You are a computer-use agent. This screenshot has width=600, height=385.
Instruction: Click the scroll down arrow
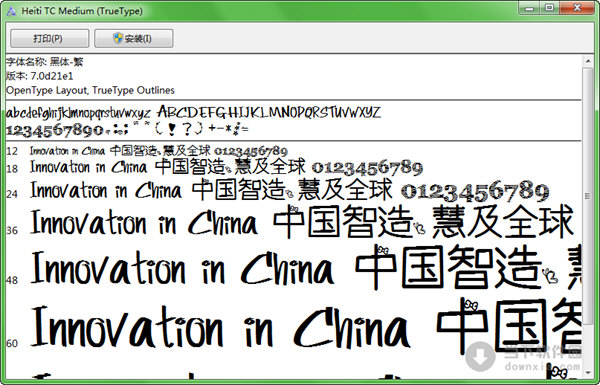pyautogui.click(x=587, y=372)
